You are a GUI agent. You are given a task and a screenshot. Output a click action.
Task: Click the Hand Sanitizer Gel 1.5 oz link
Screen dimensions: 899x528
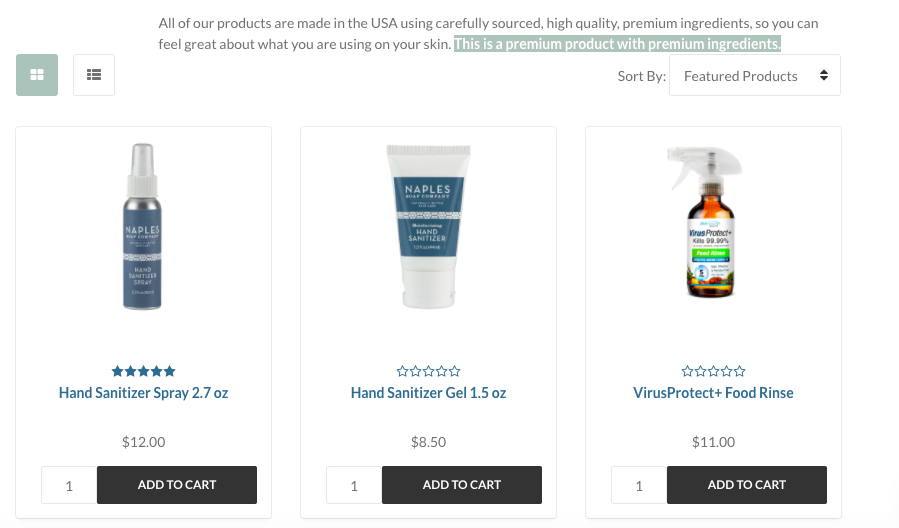[428, 393]
